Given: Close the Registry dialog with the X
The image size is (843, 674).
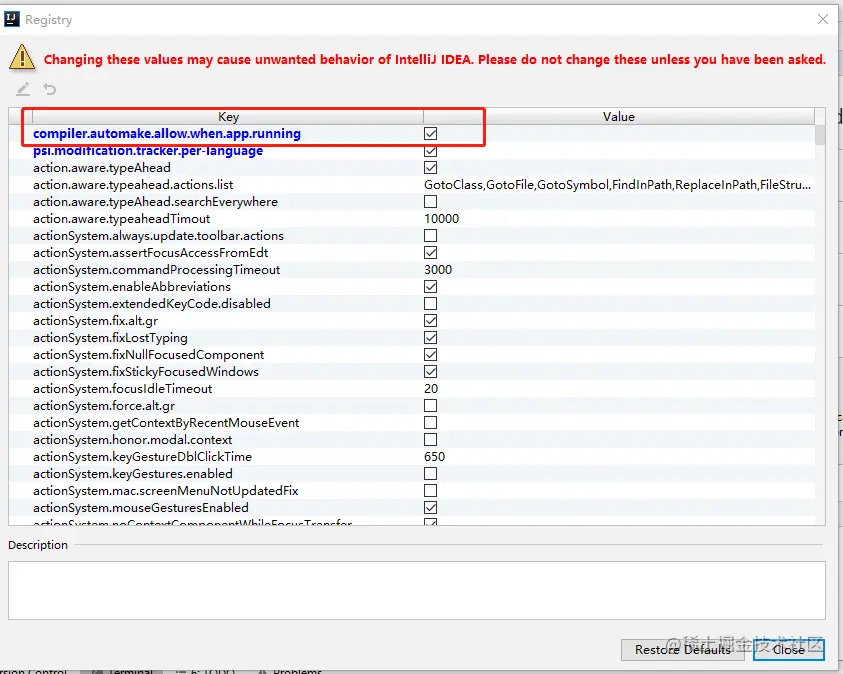Looking at the screenshot, I should (x=823, y=19).
